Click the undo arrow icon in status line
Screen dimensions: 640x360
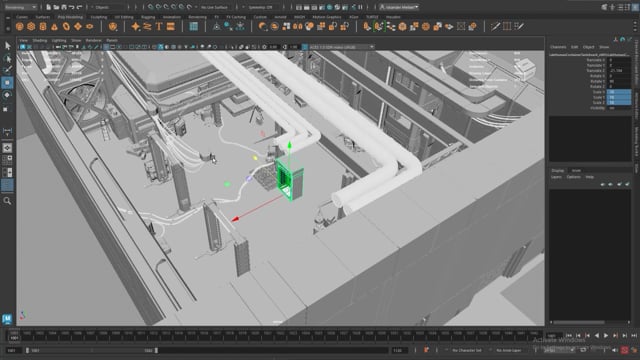pos(72,7)
